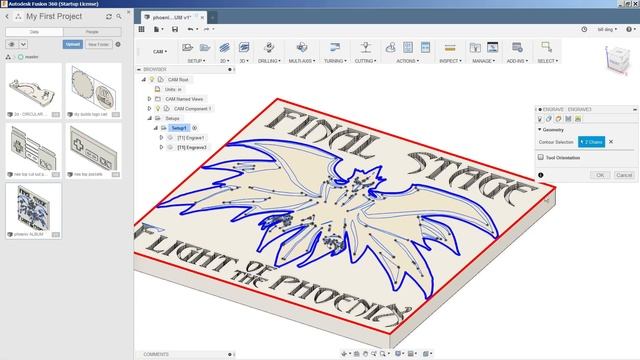Click the New Setup icon in toolbar
This screenshot has height=360, width=640.
click(187, 48)
